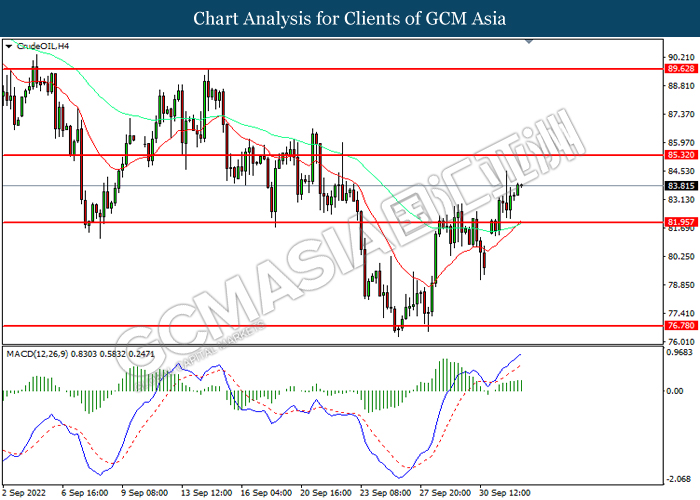
Task: Click the 83.130 price scale value
Action: pyautogui.click(x=681, y=200)
